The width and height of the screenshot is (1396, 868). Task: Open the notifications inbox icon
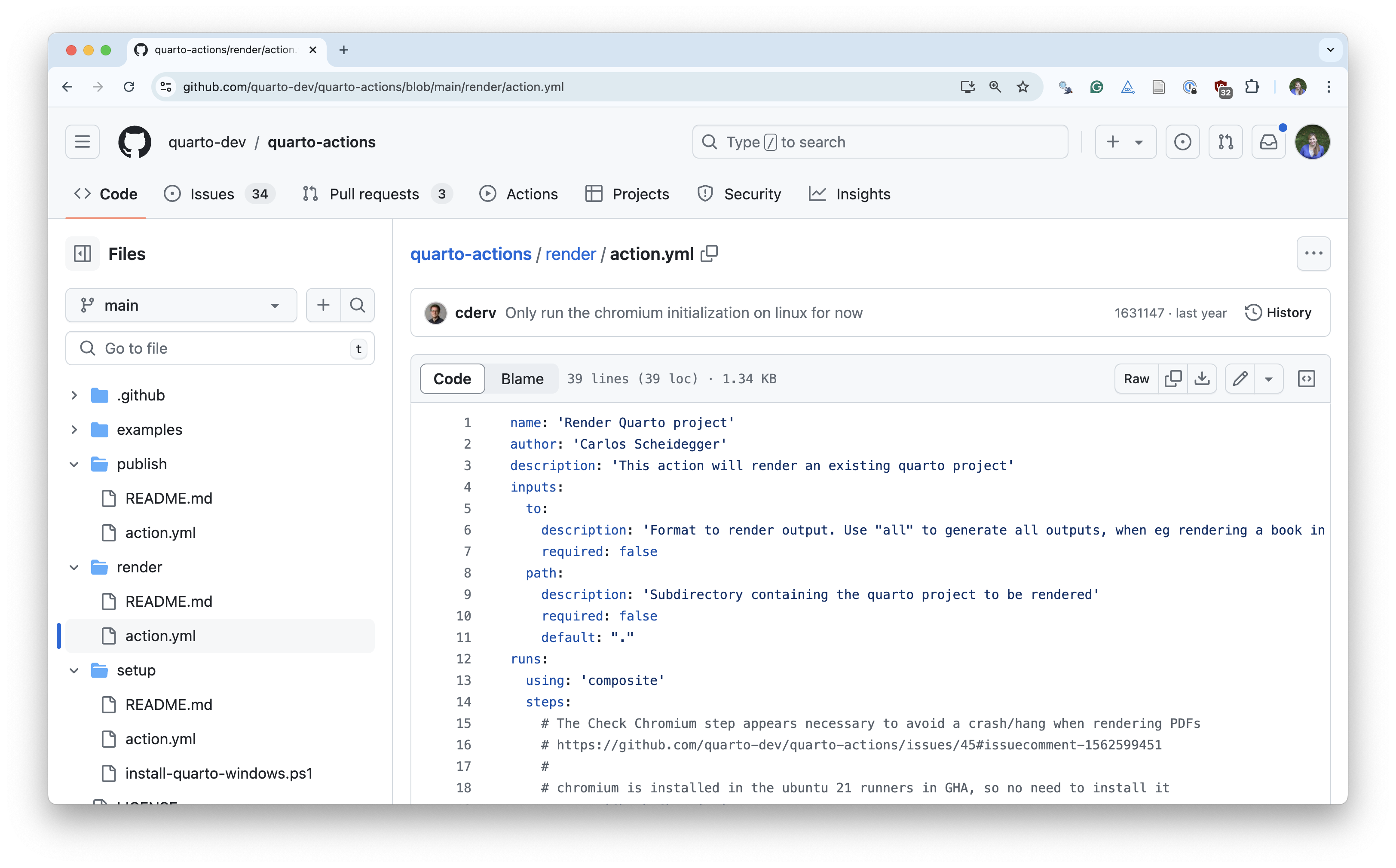click(x=1268, y=142)
